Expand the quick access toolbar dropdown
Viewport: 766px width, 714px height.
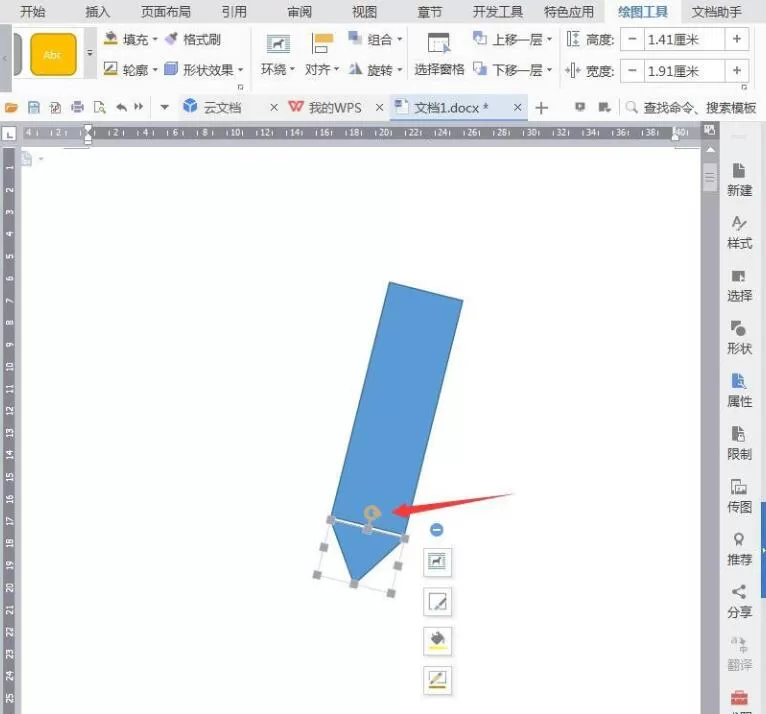[164, 107]
